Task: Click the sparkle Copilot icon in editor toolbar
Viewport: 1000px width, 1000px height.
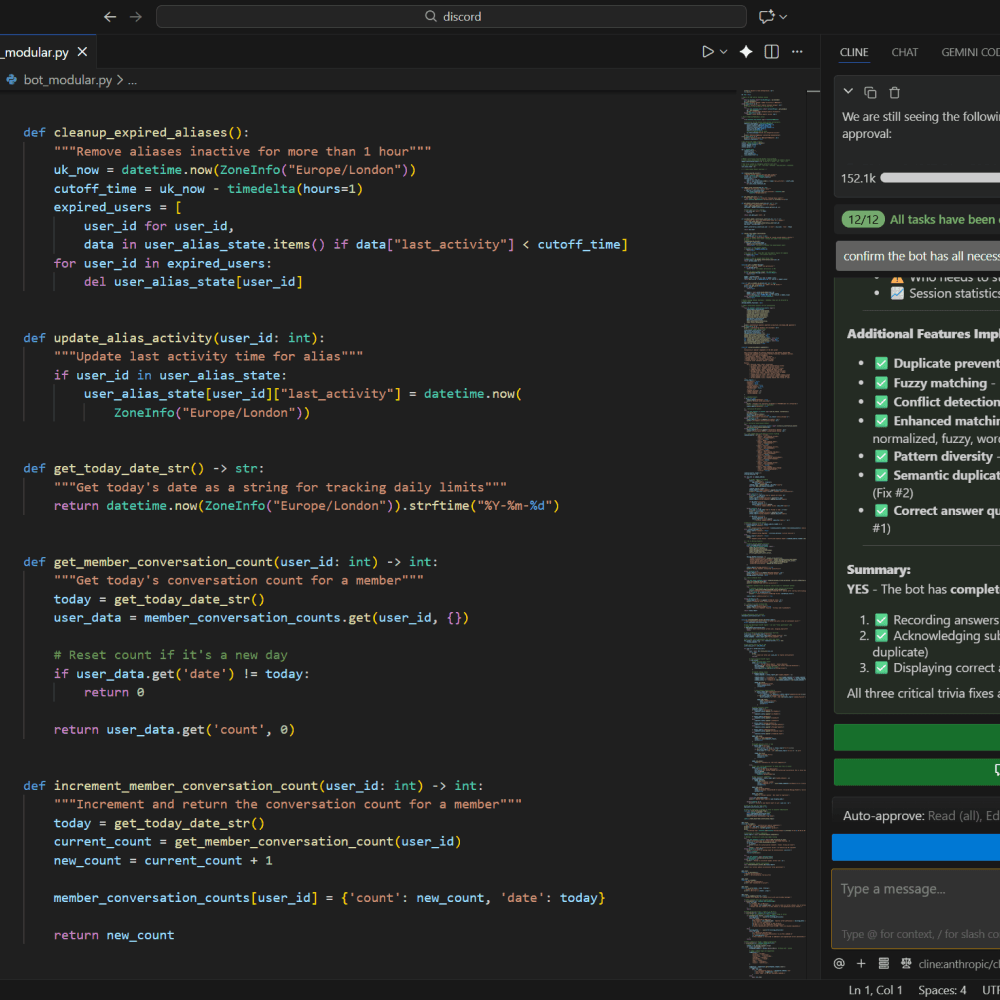Action: click(746, 51)
